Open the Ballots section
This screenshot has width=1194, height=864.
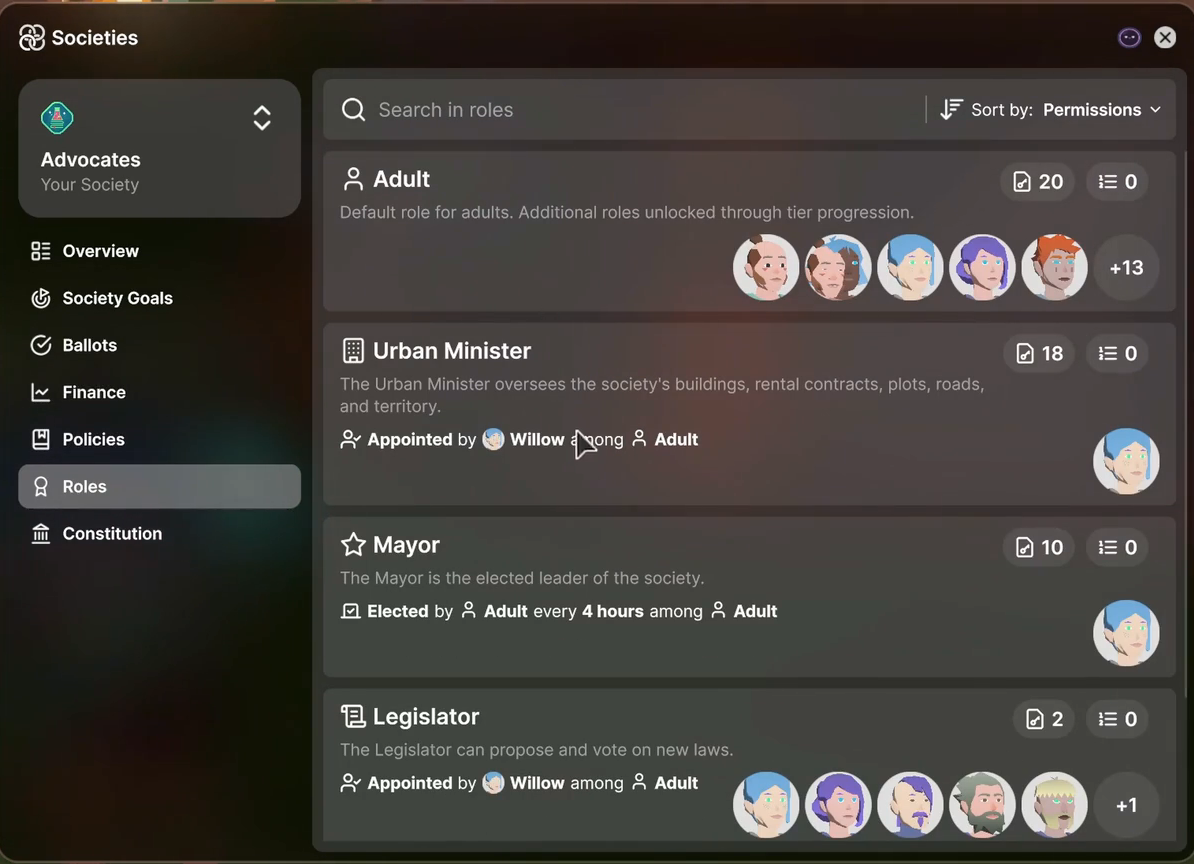click(x=159, y=346)
